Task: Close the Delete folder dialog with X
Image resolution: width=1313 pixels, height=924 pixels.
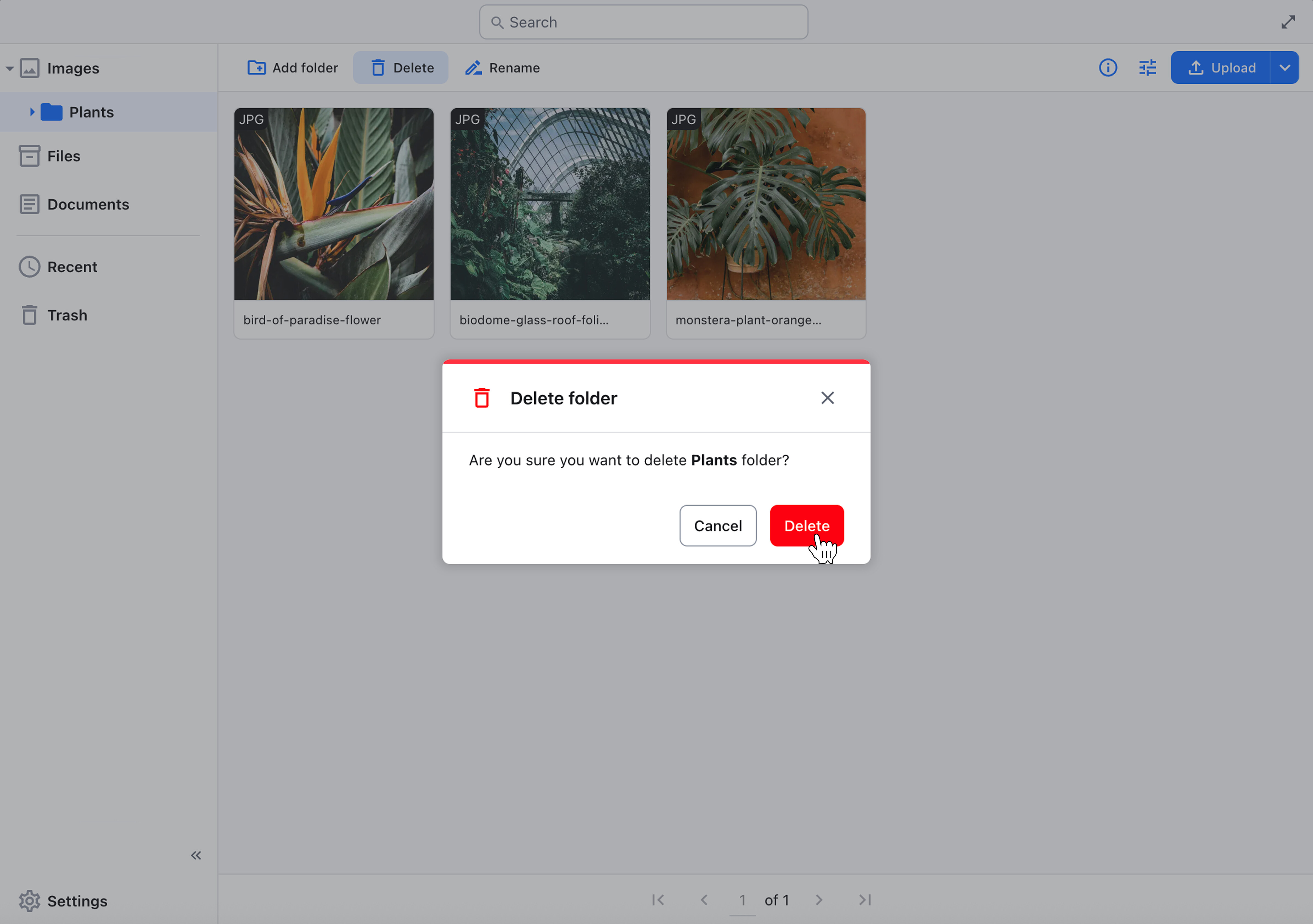Action: point(827,398)
